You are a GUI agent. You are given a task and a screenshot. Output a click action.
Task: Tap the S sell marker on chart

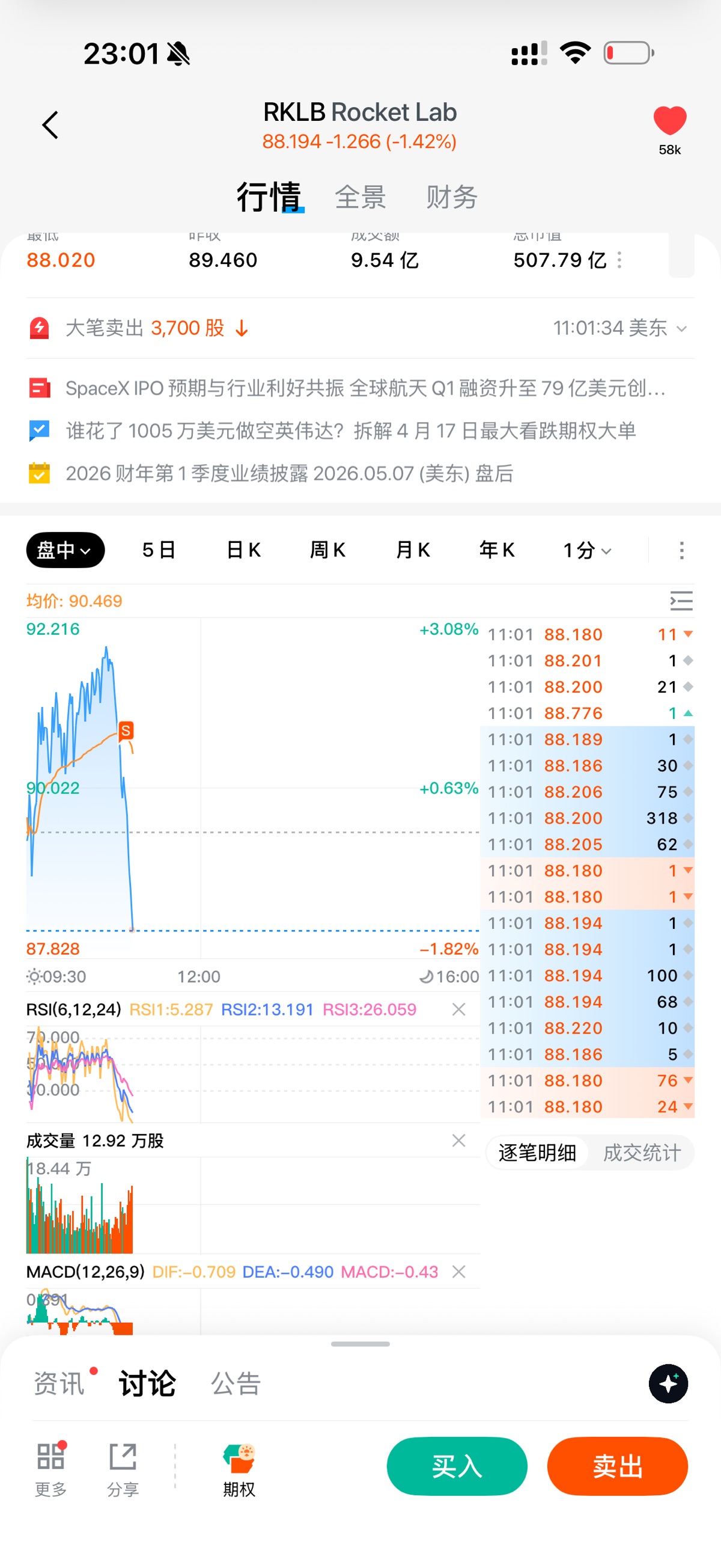pos(126,730)
